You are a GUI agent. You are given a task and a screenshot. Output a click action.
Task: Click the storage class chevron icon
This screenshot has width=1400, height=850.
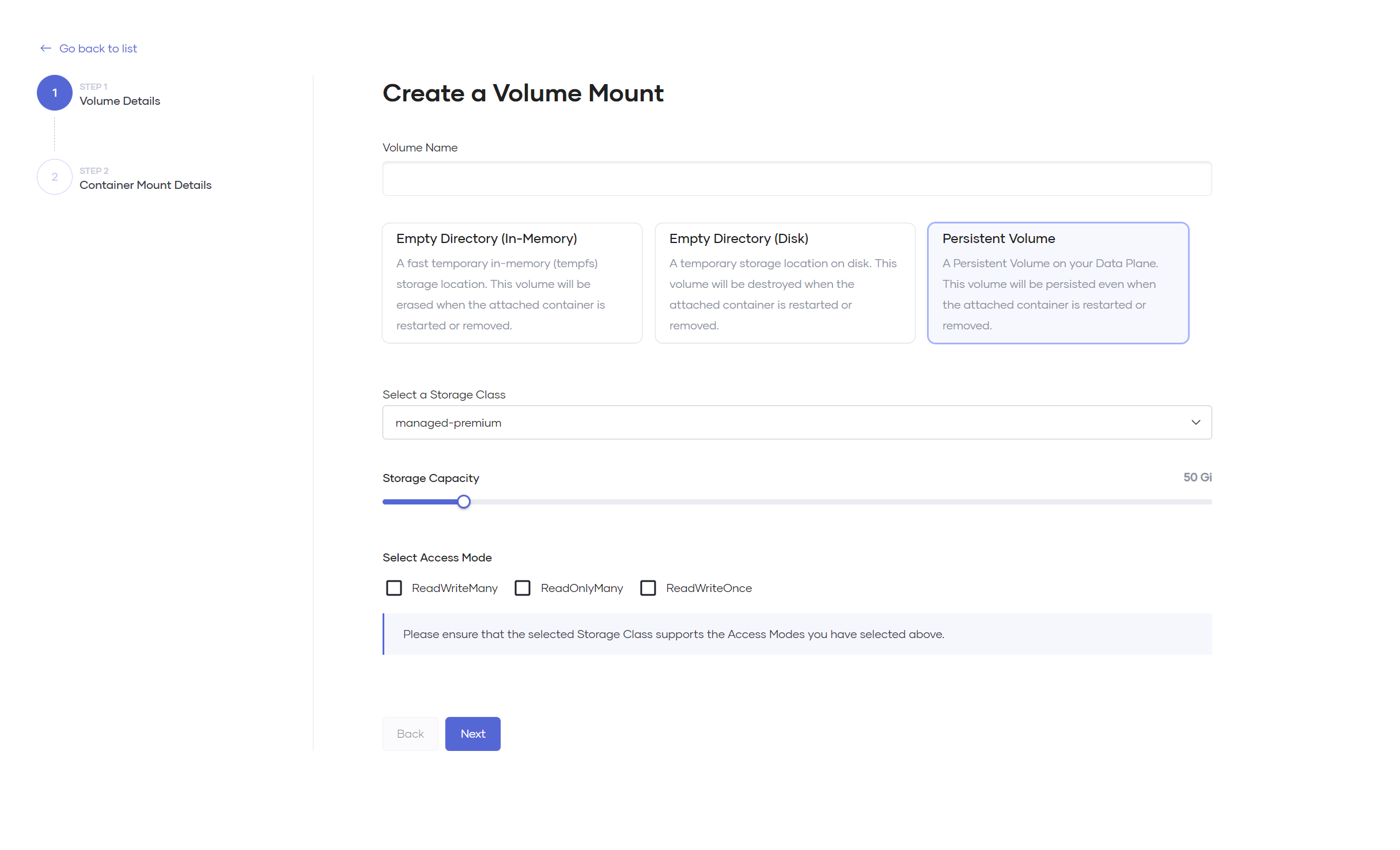click(x=1195, y=423)
